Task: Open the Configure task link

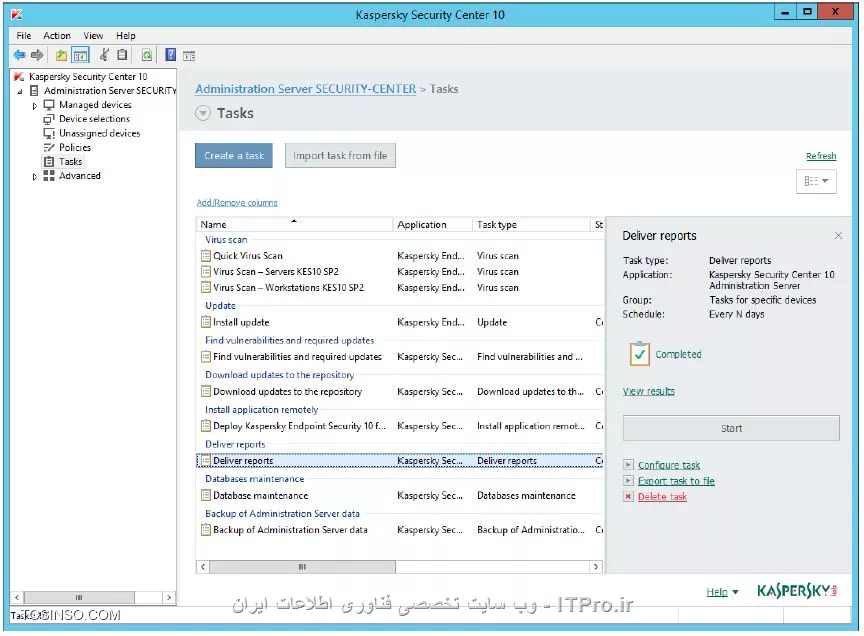Action: 669,465
